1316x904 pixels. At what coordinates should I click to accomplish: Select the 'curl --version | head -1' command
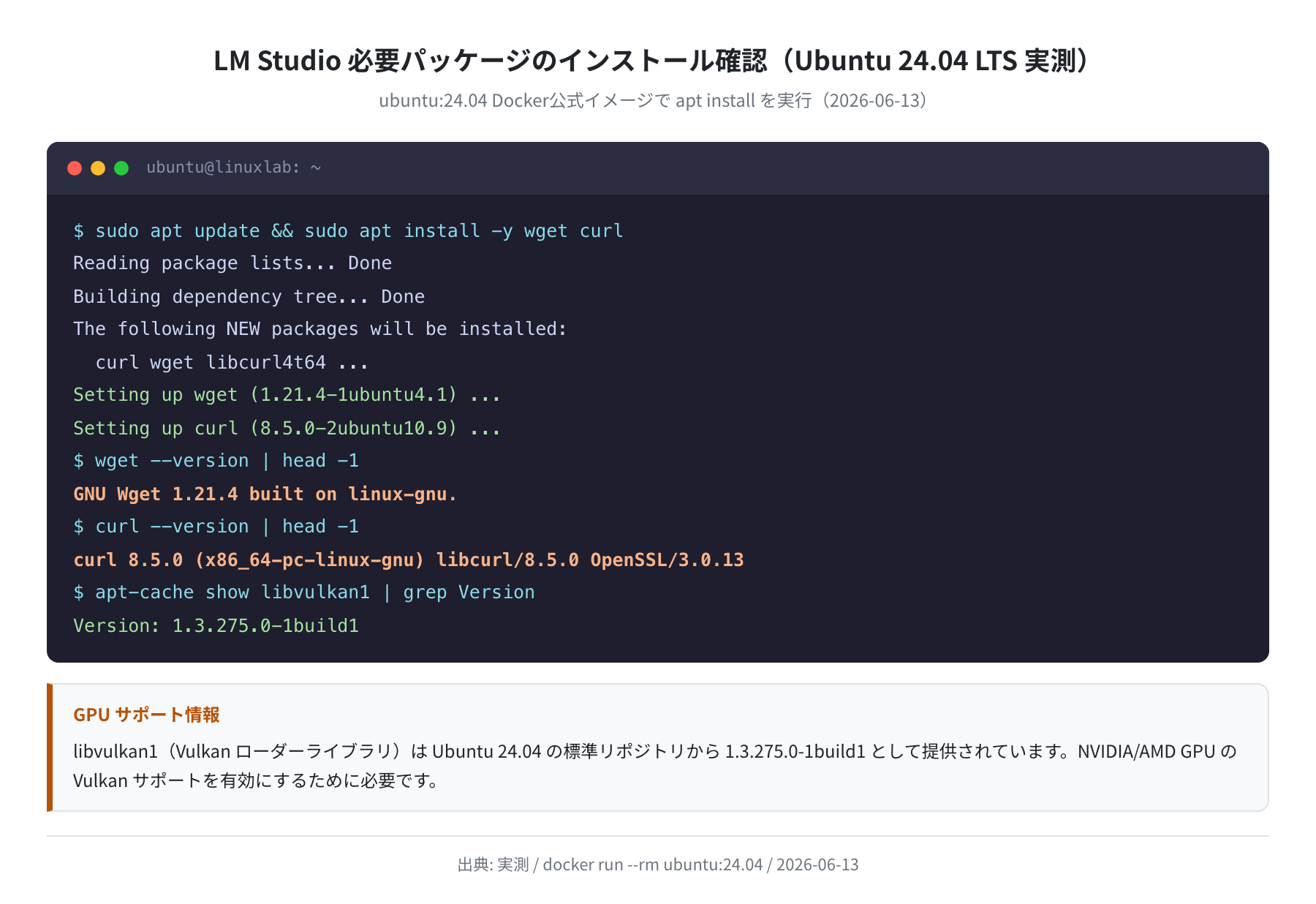pyautogui.click(x=216, y=527)
